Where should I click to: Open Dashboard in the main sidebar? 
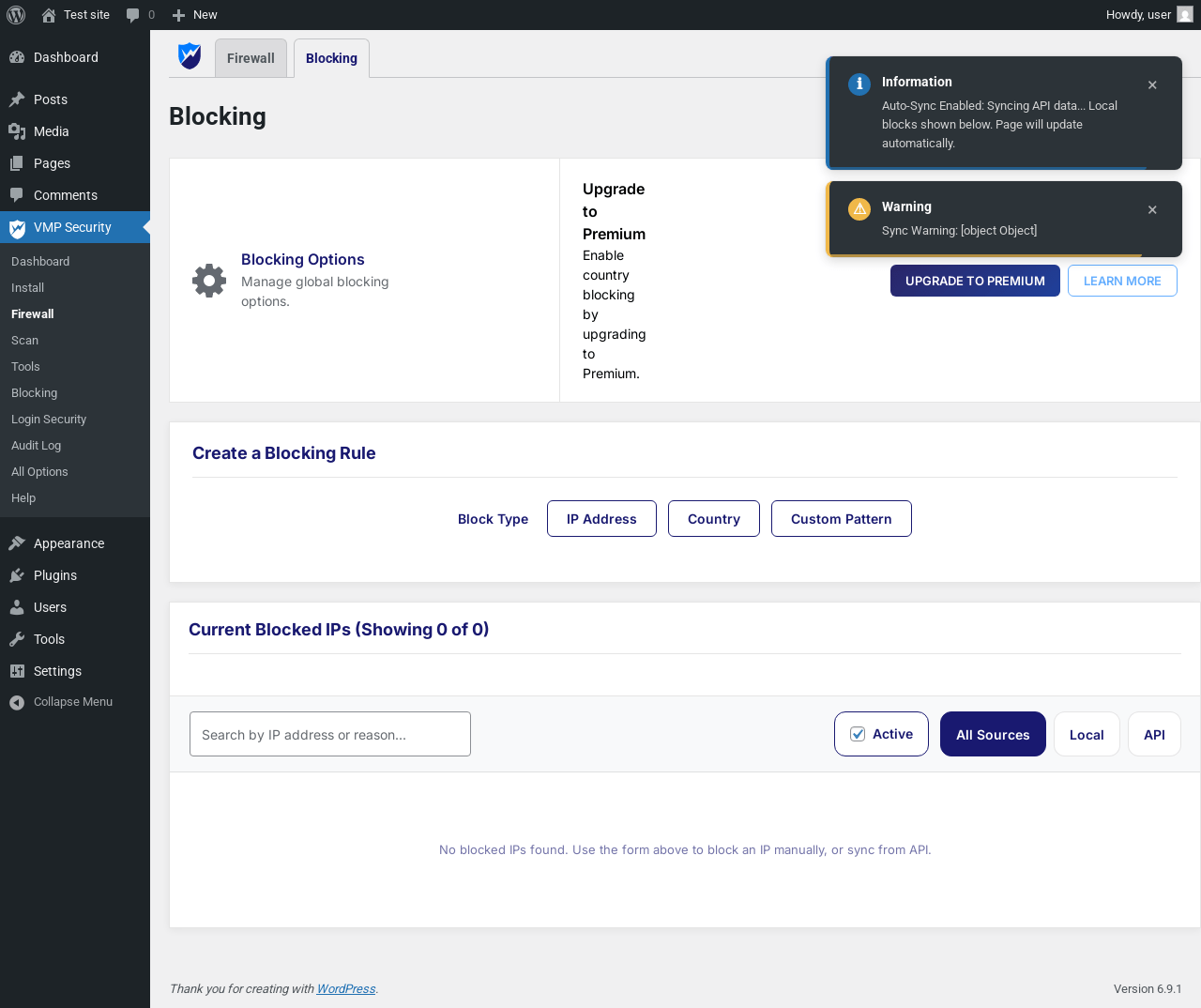click(x=75, y=57)
